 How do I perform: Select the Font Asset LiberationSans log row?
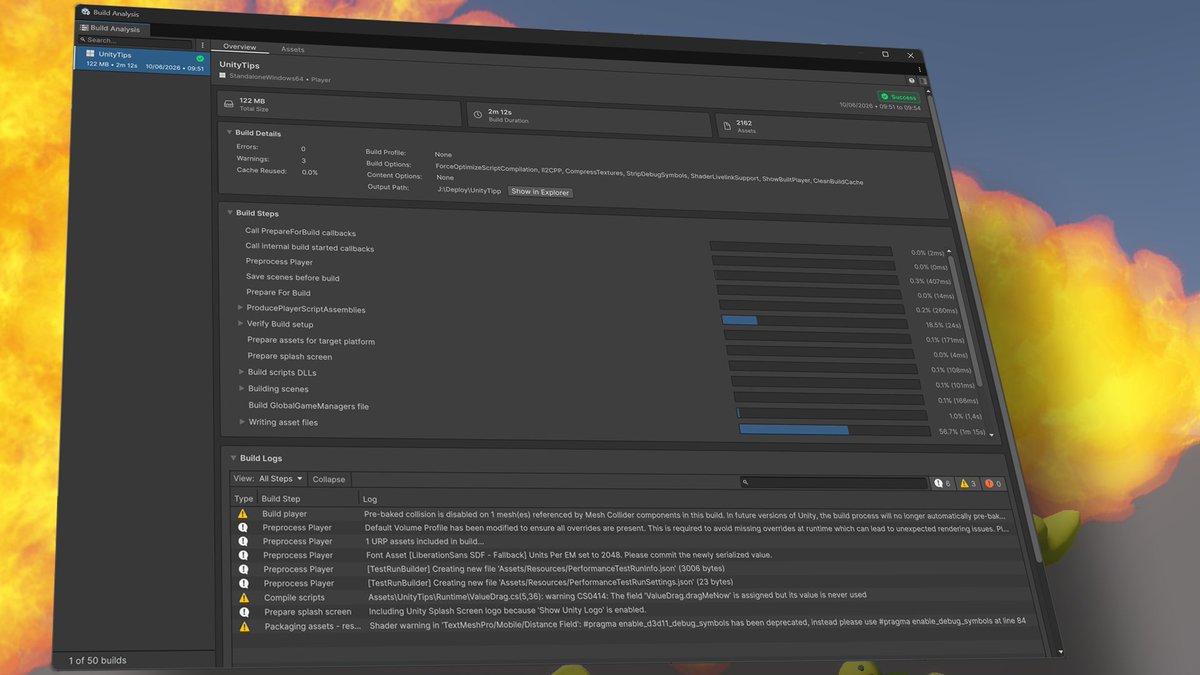pos(629,555)
